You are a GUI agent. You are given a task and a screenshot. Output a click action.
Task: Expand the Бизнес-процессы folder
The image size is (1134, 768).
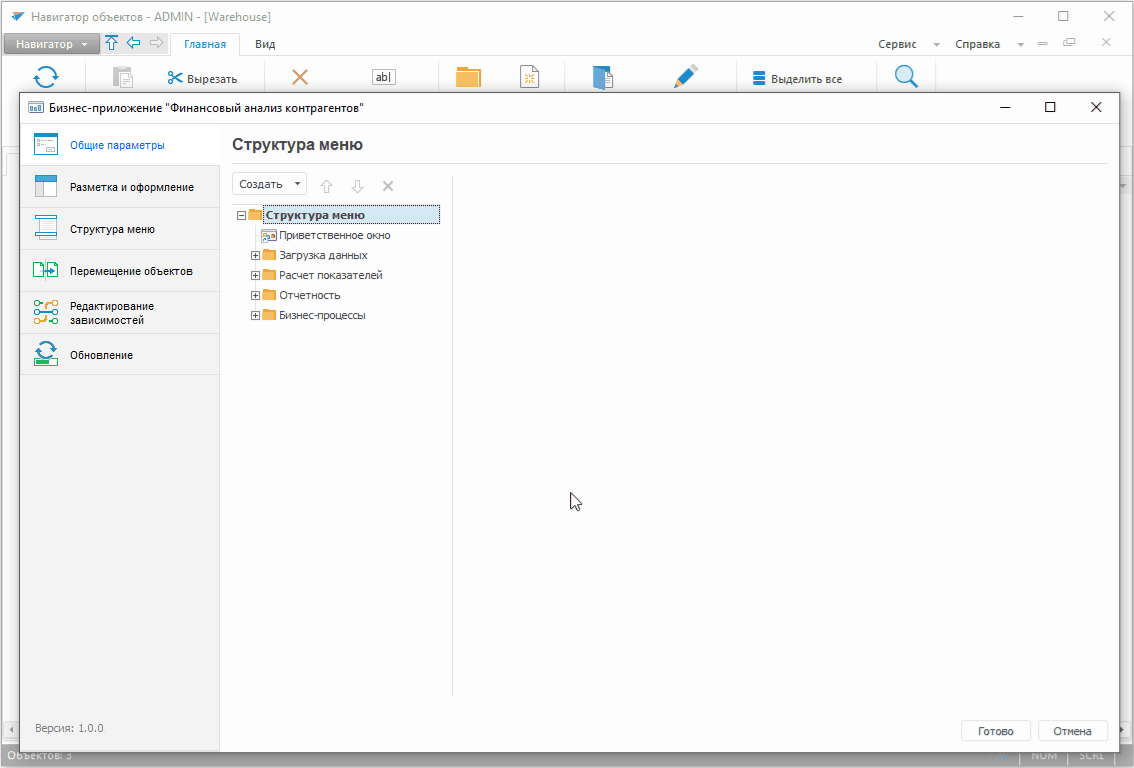point(256,316)
